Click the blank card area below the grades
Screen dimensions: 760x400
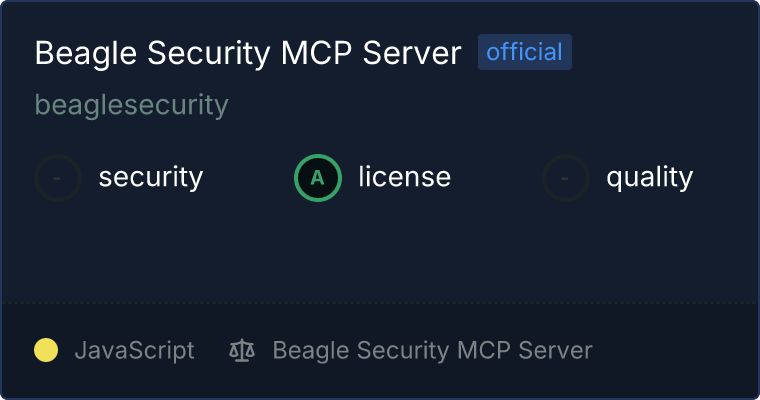[x=380, y=250]
